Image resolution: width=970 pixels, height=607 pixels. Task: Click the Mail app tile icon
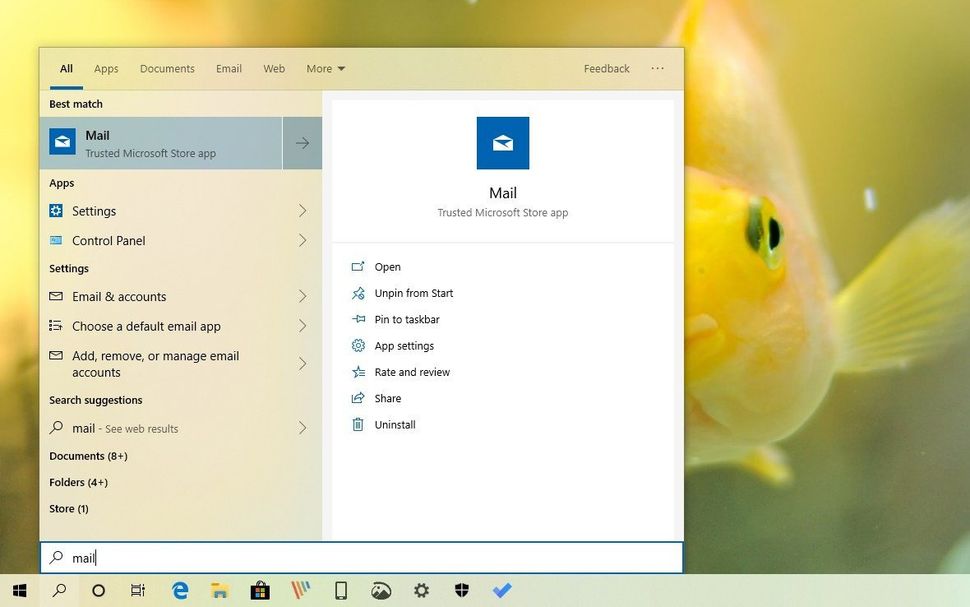click(x=502, y=142)
